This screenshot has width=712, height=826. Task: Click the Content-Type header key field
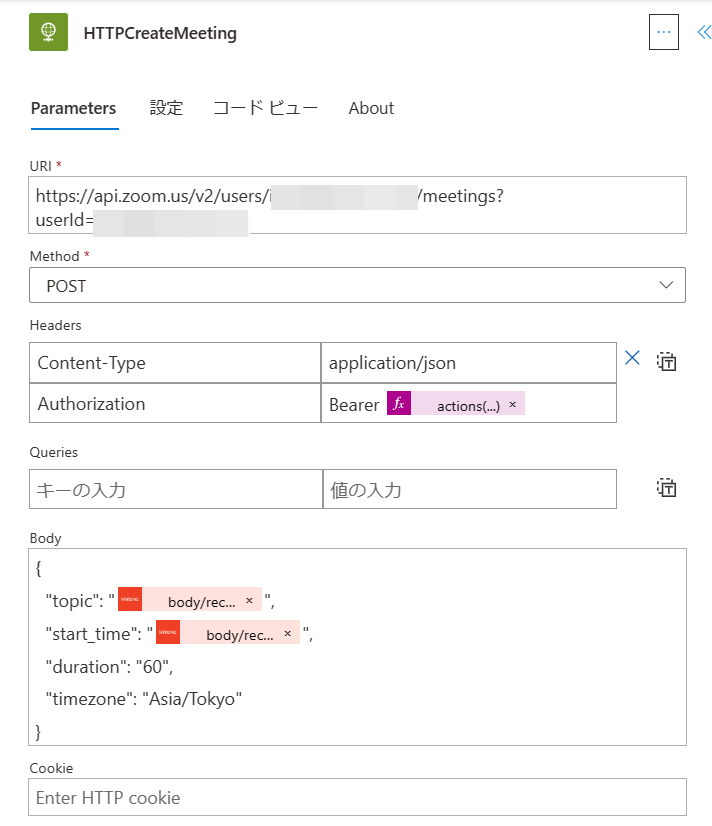point(175,363)
